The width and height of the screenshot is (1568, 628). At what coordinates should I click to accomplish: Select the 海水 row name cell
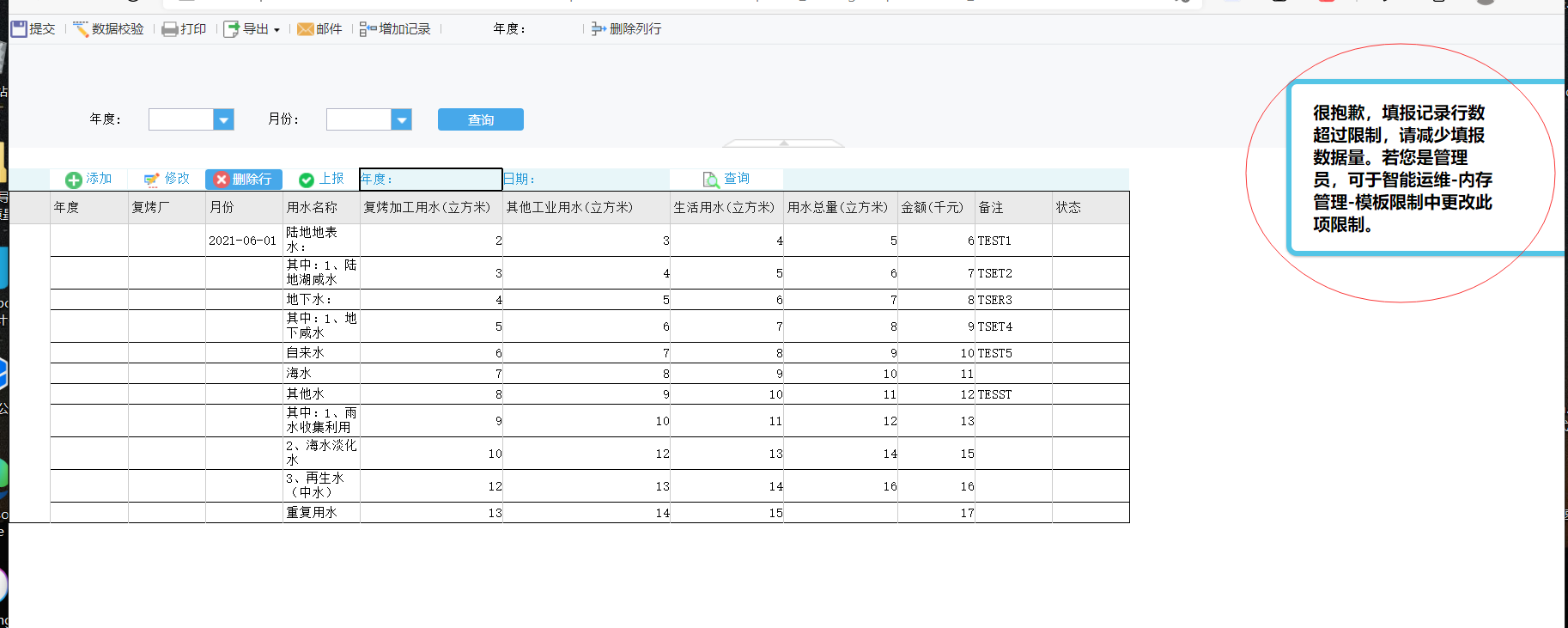pos(321,374)
